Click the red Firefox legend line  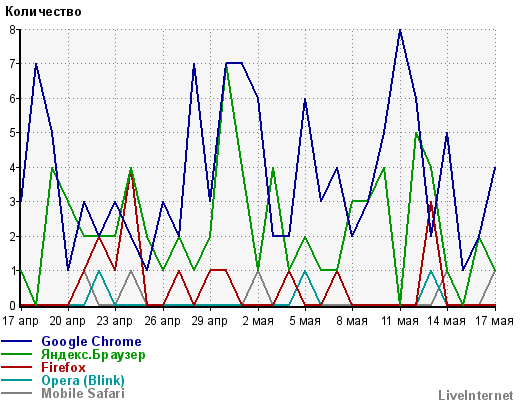pos(17,367)
